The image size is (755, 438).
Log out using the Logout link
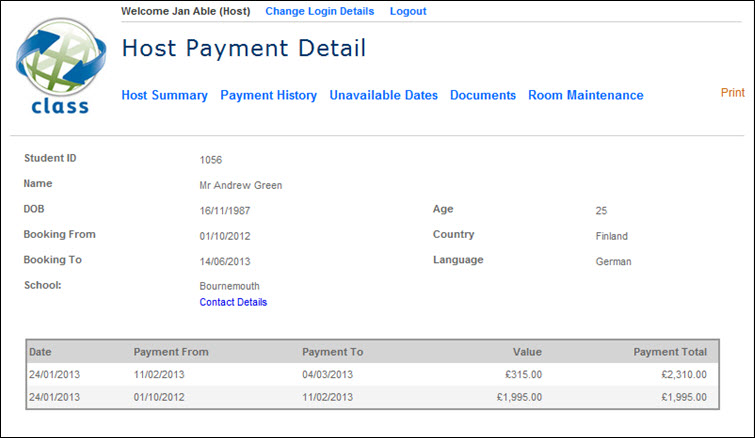(x=407, y=11)
